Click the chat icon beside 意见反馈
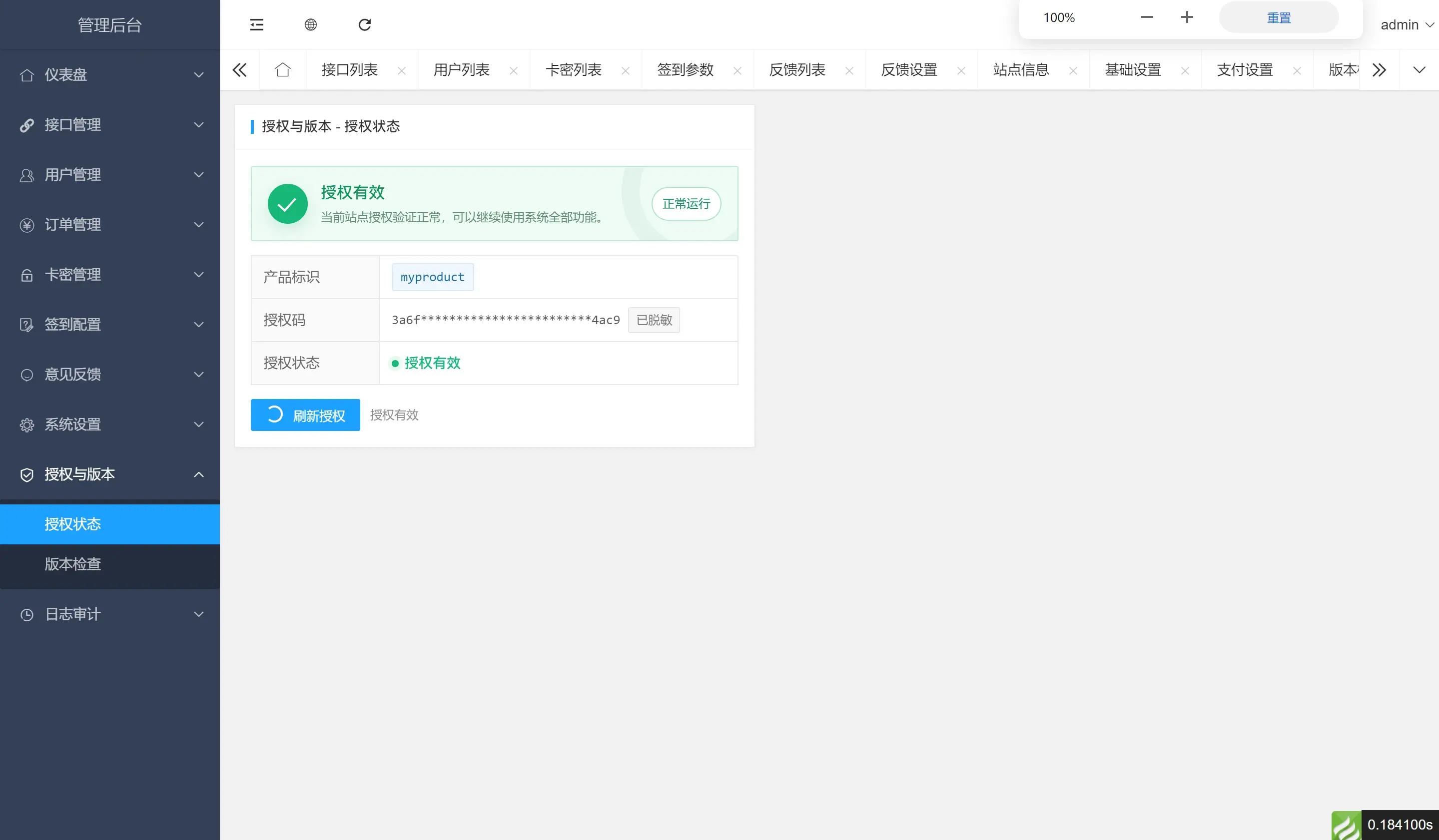Viewport: 1439px width, 840px height. click(26, 375)
